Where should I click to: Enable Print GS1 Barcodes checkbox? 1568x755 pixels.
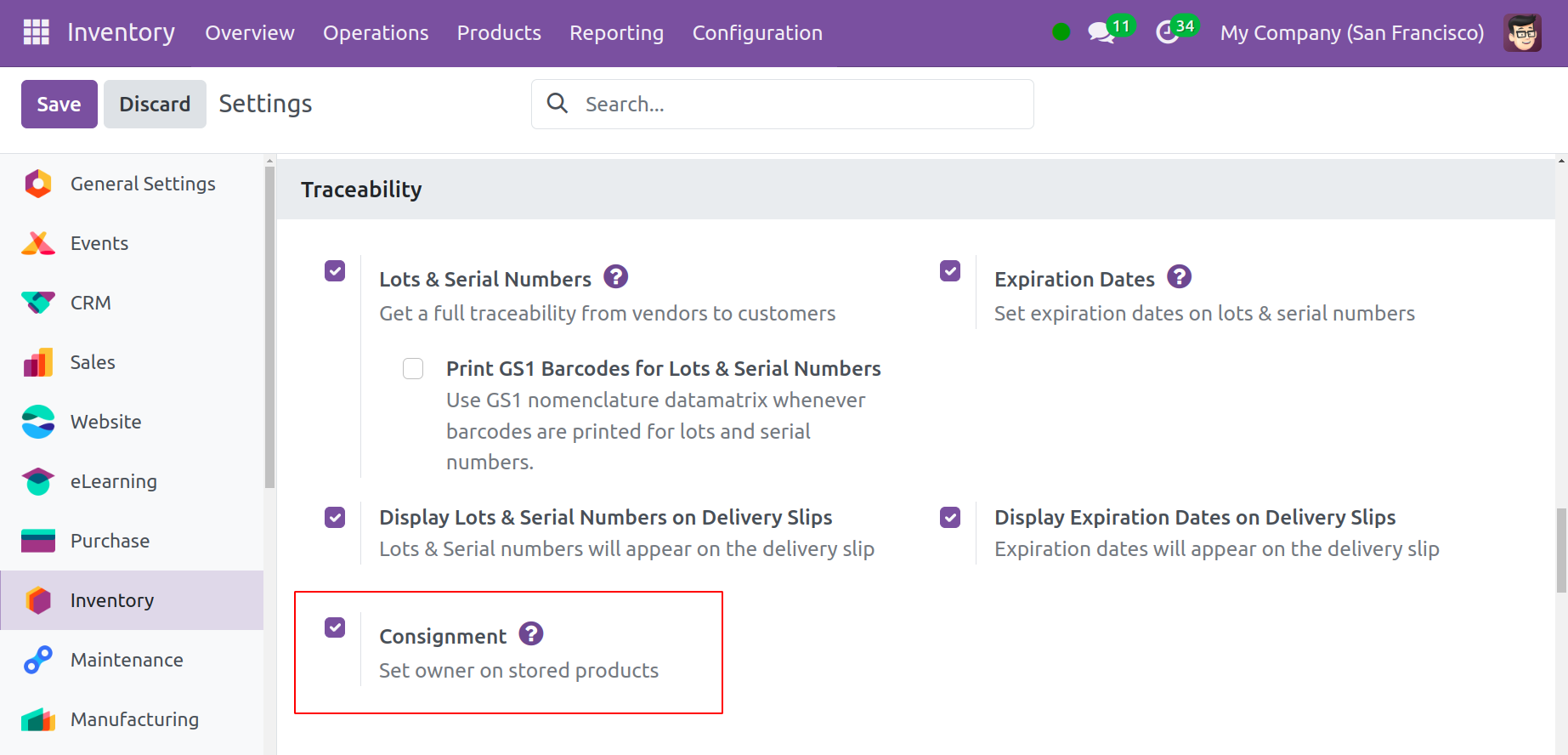(x=413, y=368)
